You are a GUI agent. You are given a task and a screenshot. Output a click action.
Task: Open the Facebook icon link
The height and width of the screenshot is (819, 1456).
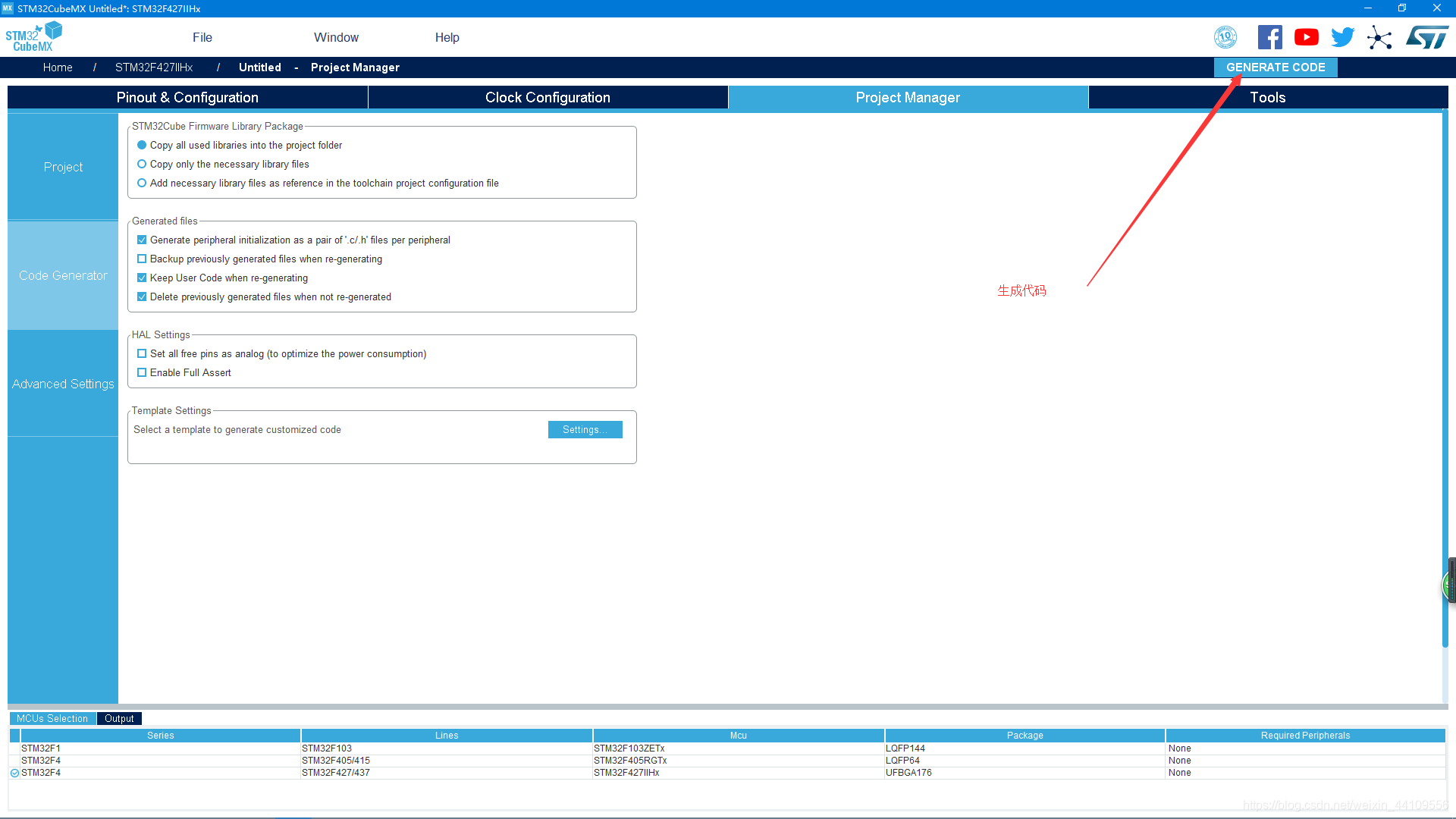coord(1269,37)
